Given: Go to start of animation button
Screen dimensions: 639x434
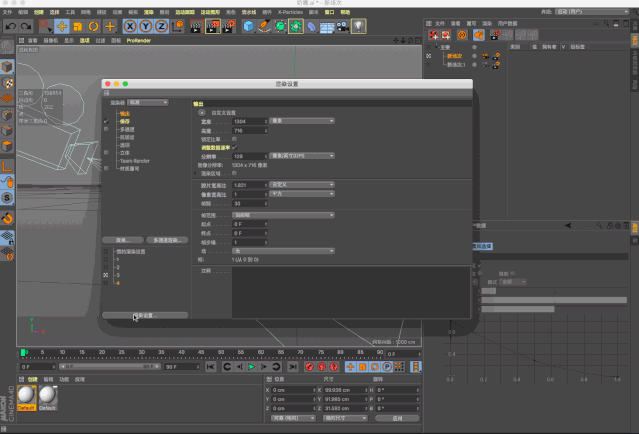Looking at the screenshot, I should coord(211,367).
